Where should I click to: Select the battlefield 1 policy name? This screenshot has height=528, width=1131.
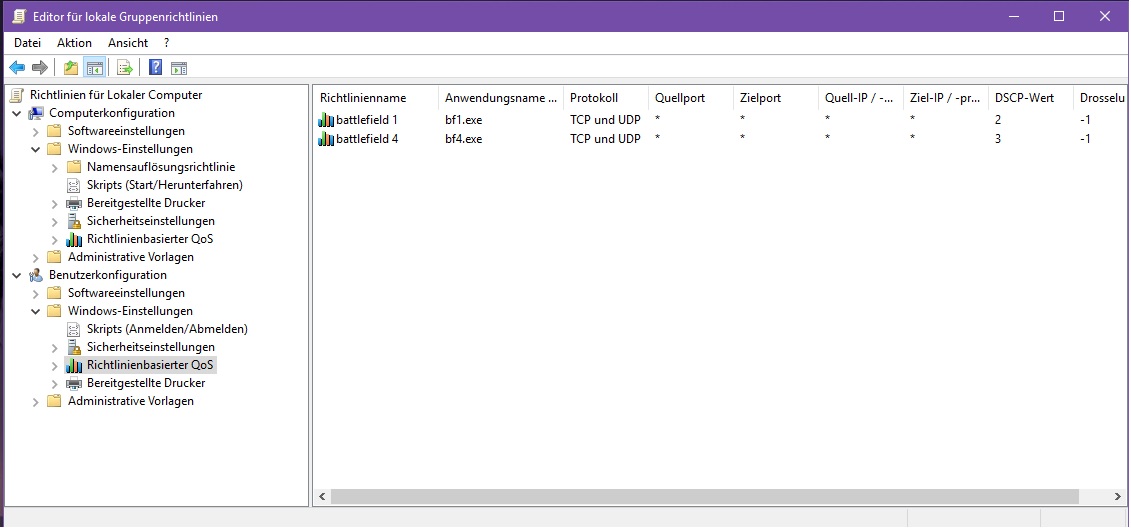pos(367,120)
